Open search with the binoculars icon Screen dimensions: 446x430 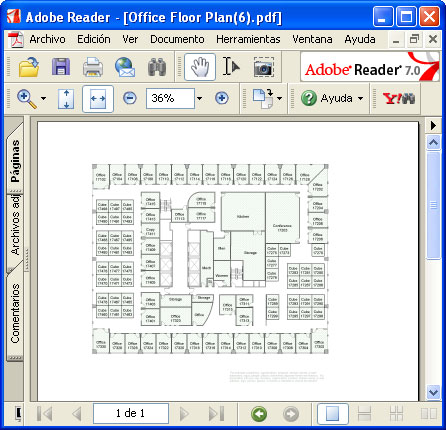tap(157, 67)
